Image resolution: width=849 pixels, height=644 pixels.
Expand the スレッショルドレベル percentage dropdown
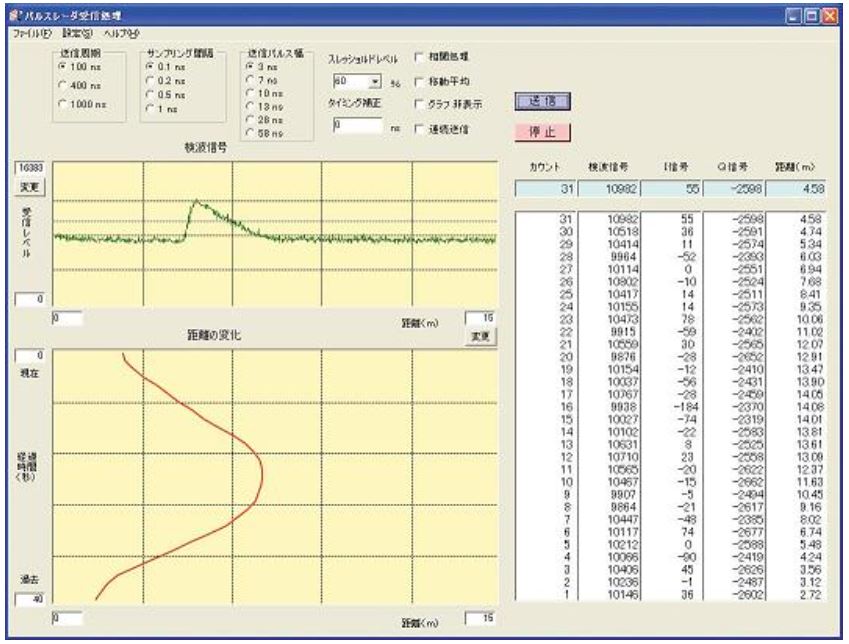tap(375, 82)
